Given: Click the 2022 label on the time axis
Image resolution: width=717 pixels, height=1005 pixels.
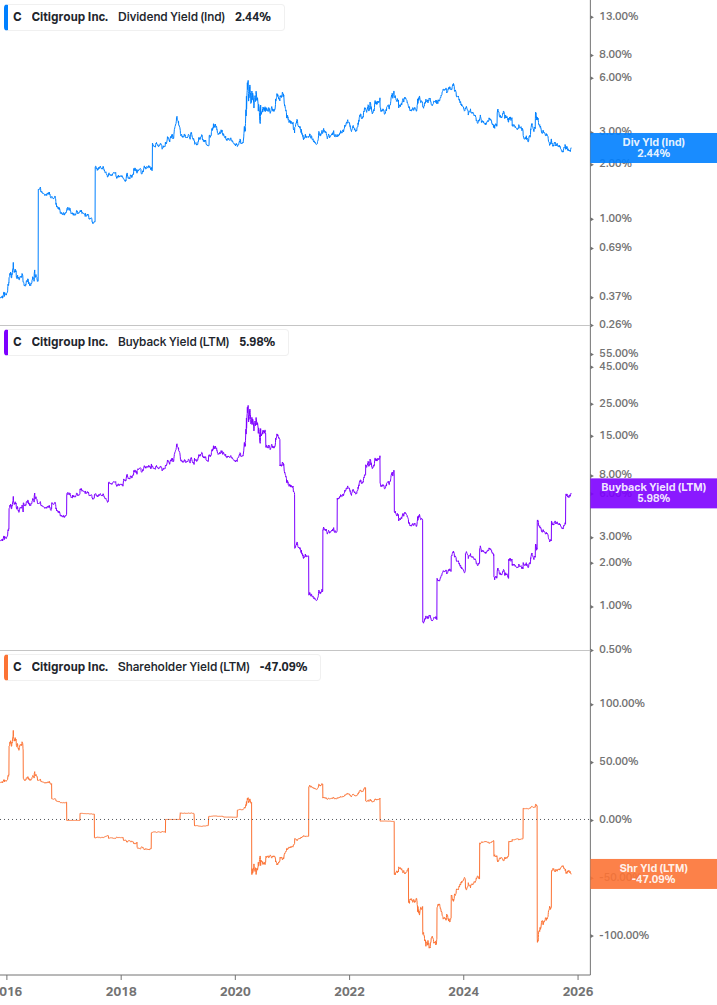Looking at the screenshot, I should (349, 992).
